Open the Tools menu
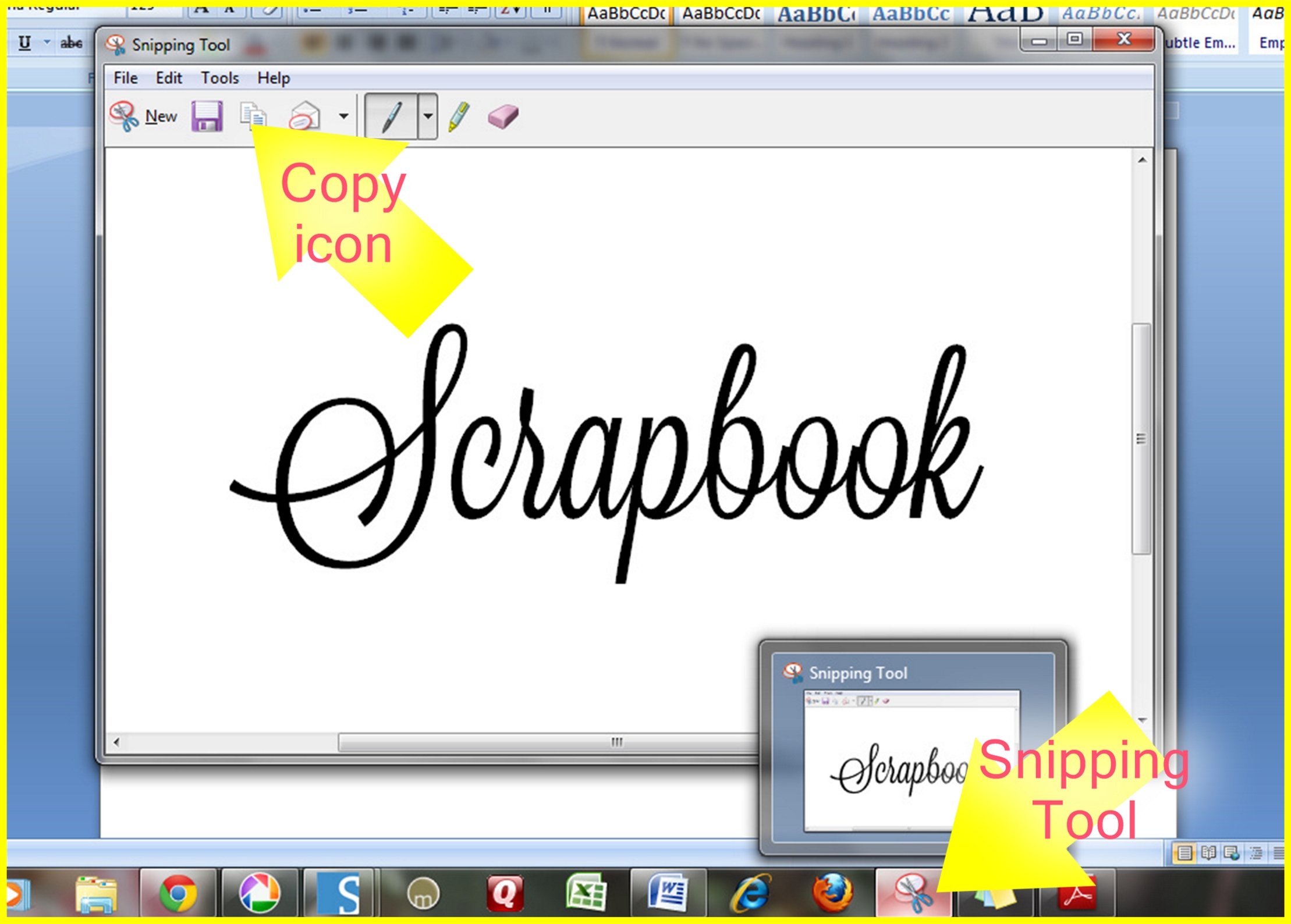This screenshot has height=924, width=1291. tap(219, 78)
